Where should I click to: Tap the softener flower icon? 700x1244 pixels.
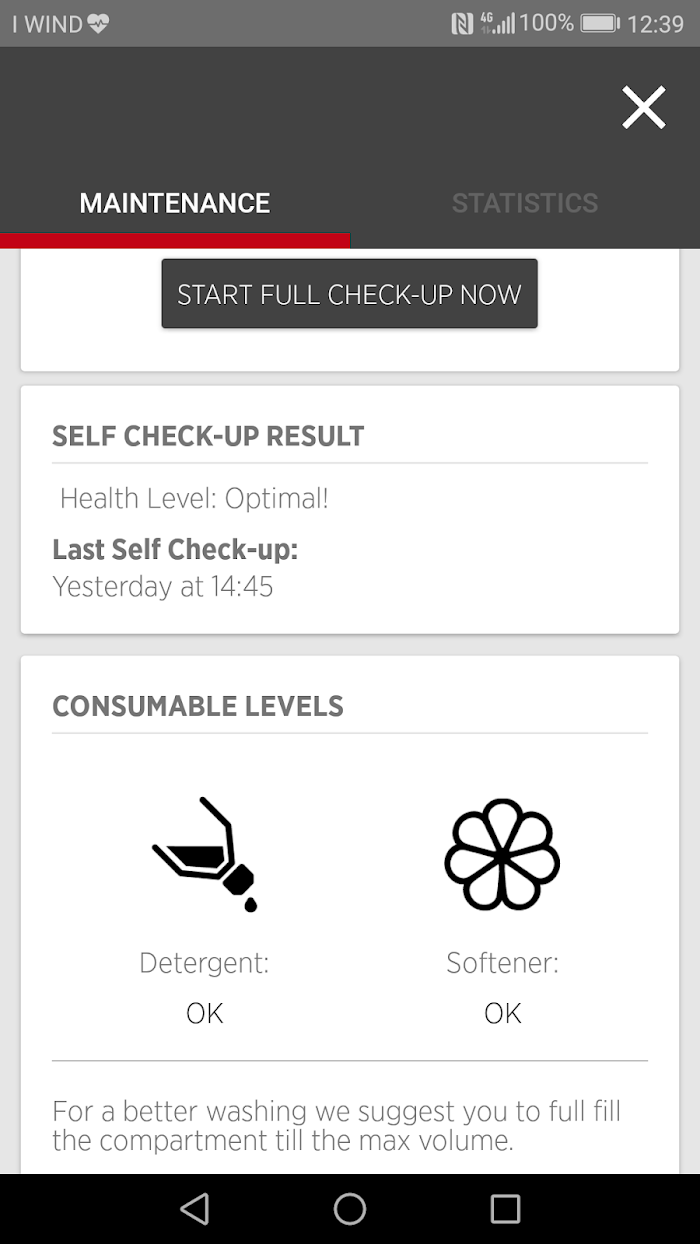pyautogui.click(x=502, y=855)
